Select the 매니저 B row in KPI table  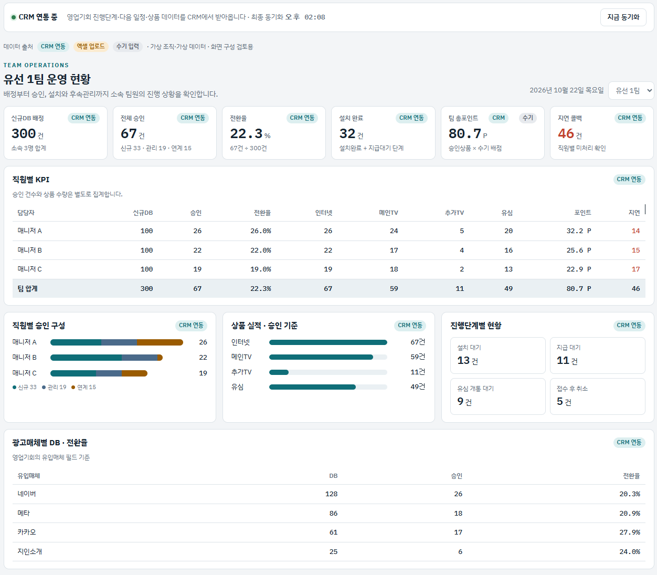click(329, 250)
